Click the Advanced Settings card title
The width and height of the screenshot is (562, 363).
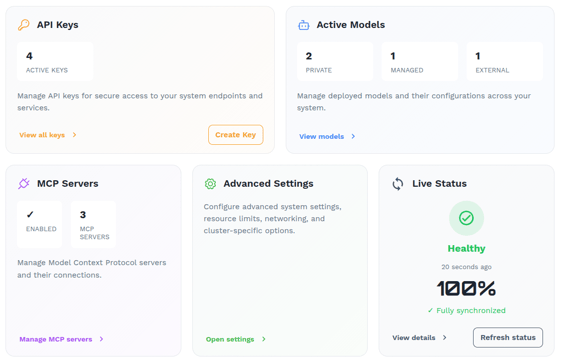coord(268,184)
